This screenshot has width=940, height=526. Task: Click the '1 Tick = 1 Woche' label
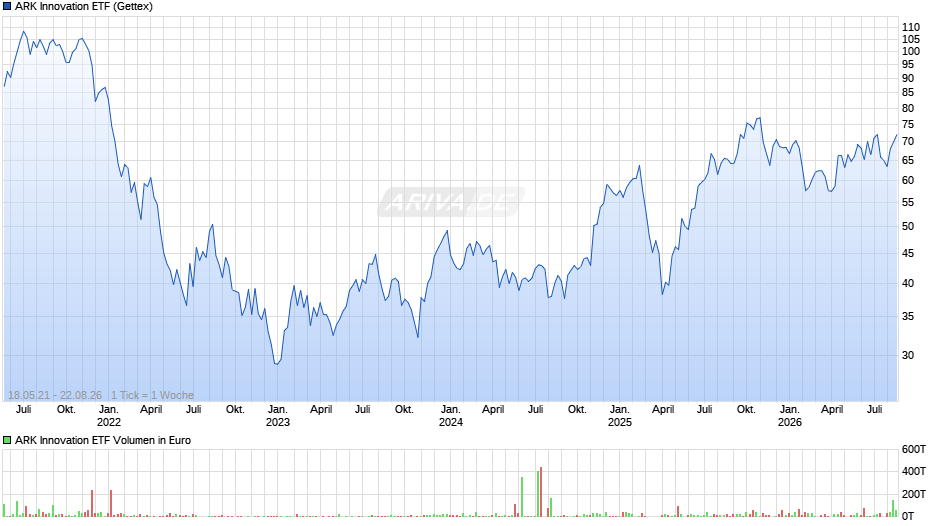point(152,395)
